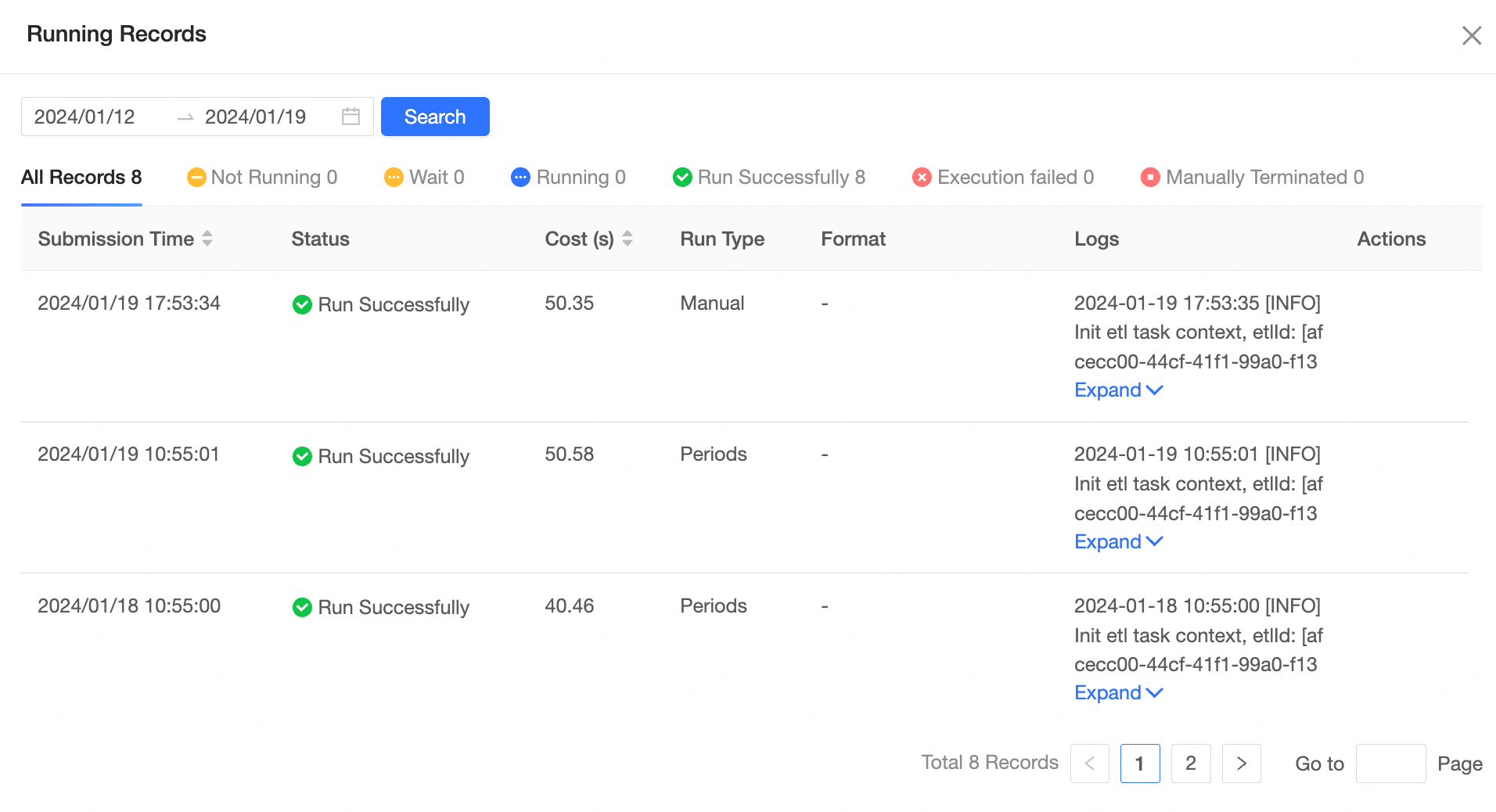Filter by Not Running status tab
1496x812 pixels.
point(262,178)
